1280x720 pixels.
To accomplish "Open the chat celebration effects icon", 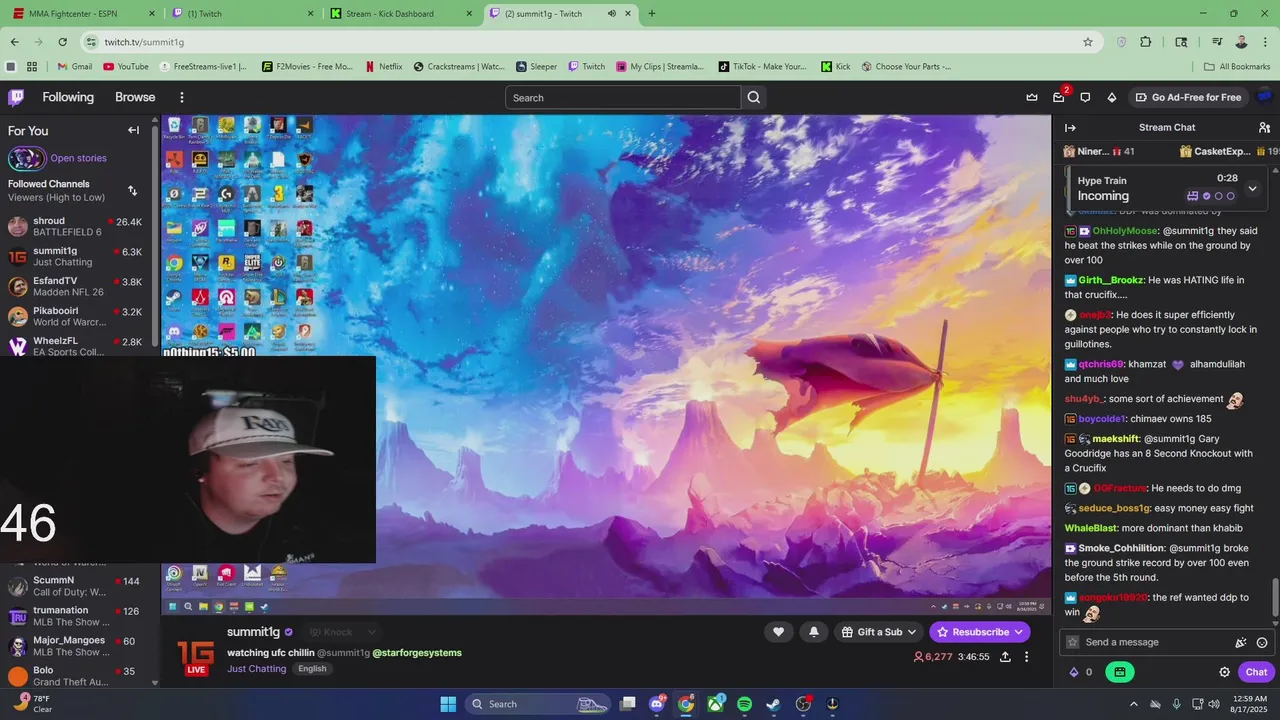I will [1241, 642].
